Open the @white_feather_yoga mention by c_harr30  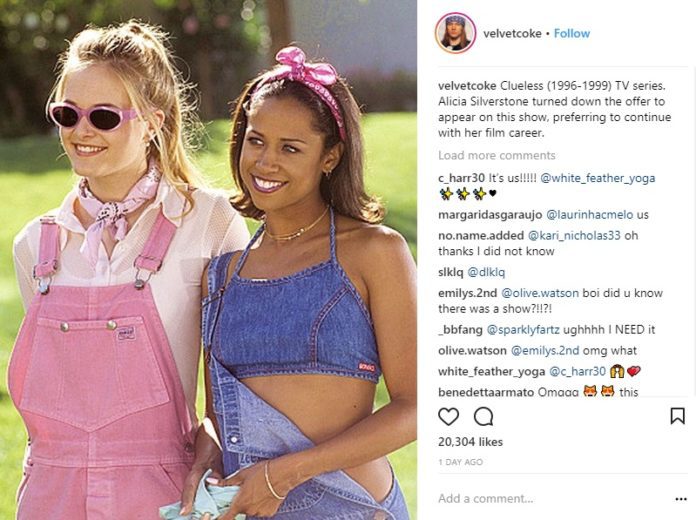[597, 178]
